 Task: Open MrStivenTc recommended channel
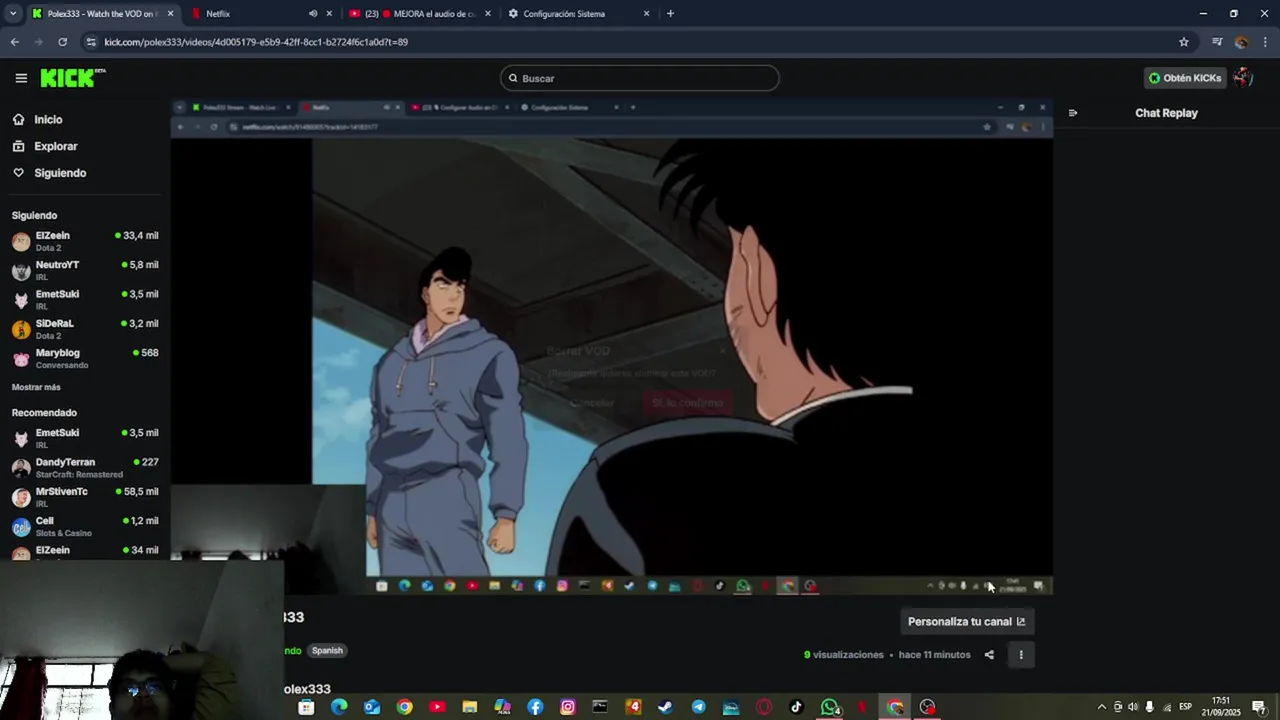point(84,497)
